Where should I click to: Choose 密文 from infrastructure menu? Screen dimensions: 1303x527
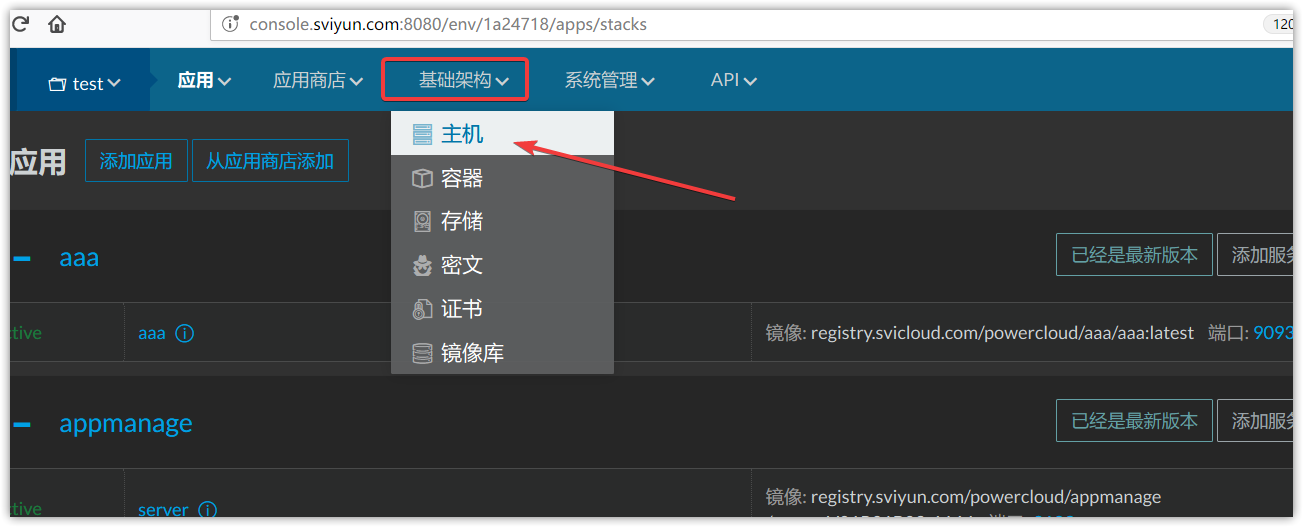502,265
